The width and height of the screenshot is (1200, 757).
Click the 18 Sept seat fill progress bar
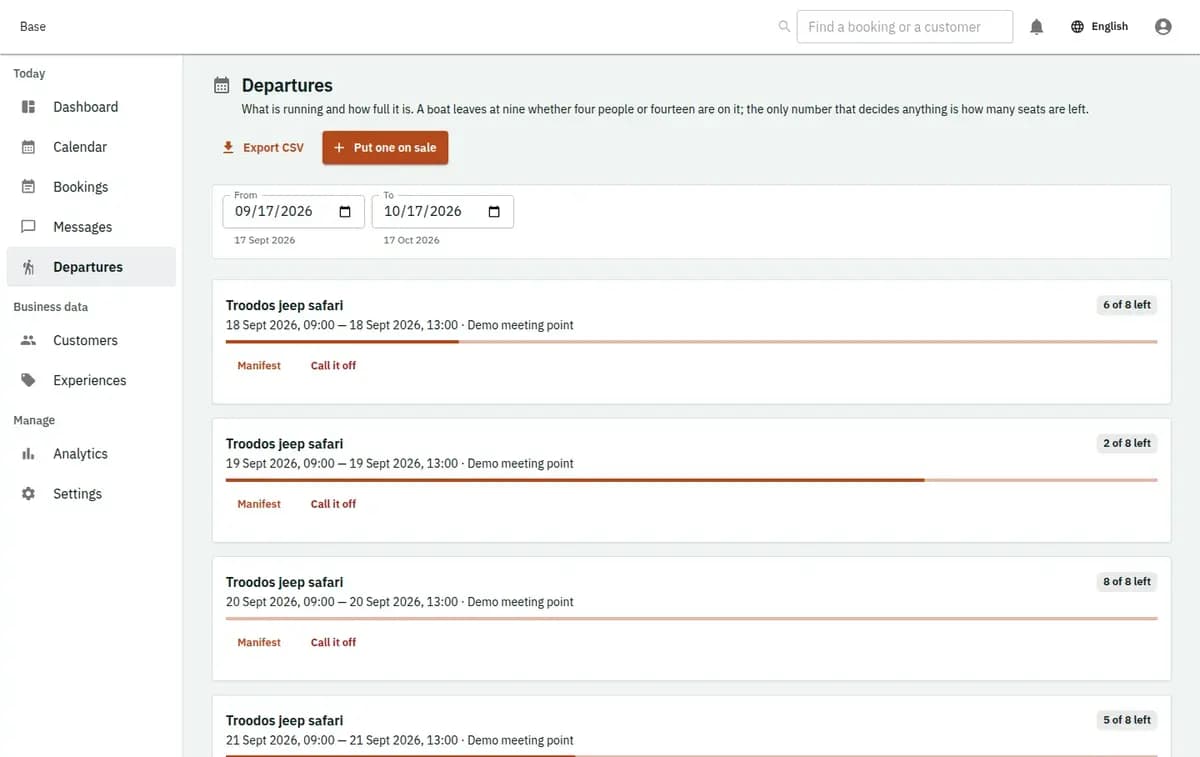tap(691, 342)
